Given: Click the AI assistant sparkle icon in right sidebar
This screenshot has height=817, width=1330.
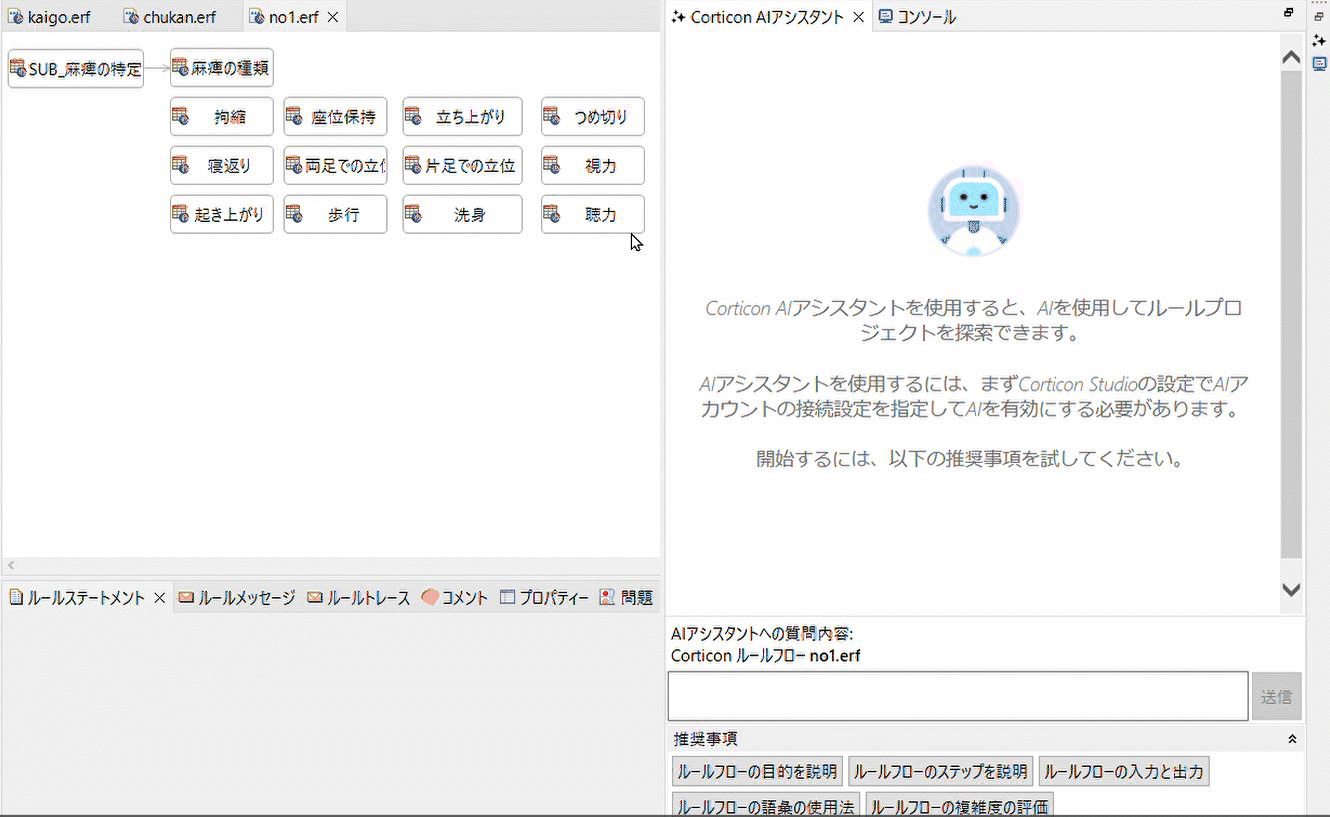Looking at the screenshot, I should coord(1319,40).
